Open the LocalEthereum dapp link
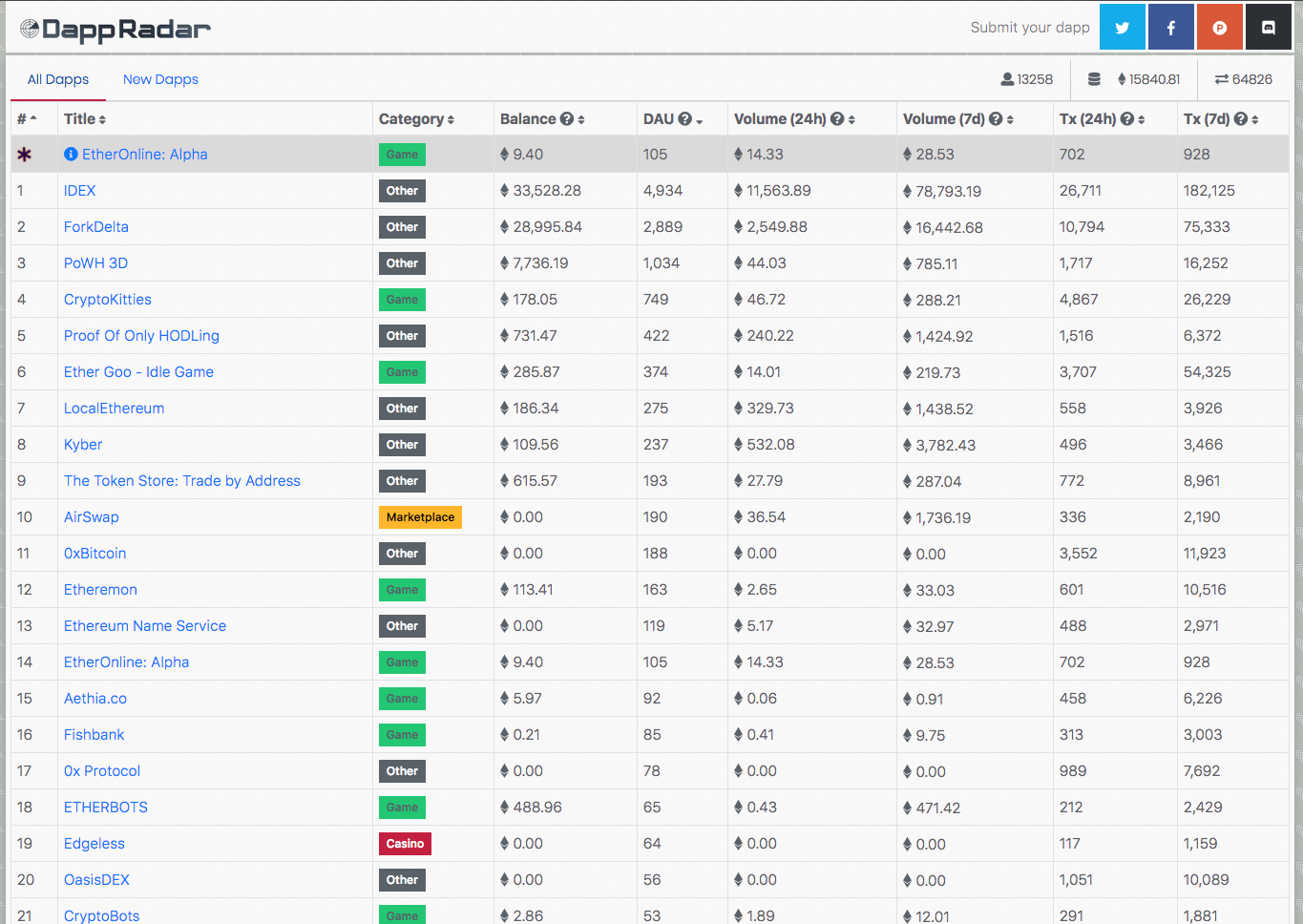The height and width of the screenshot is (924, 1303). [115, 408]
